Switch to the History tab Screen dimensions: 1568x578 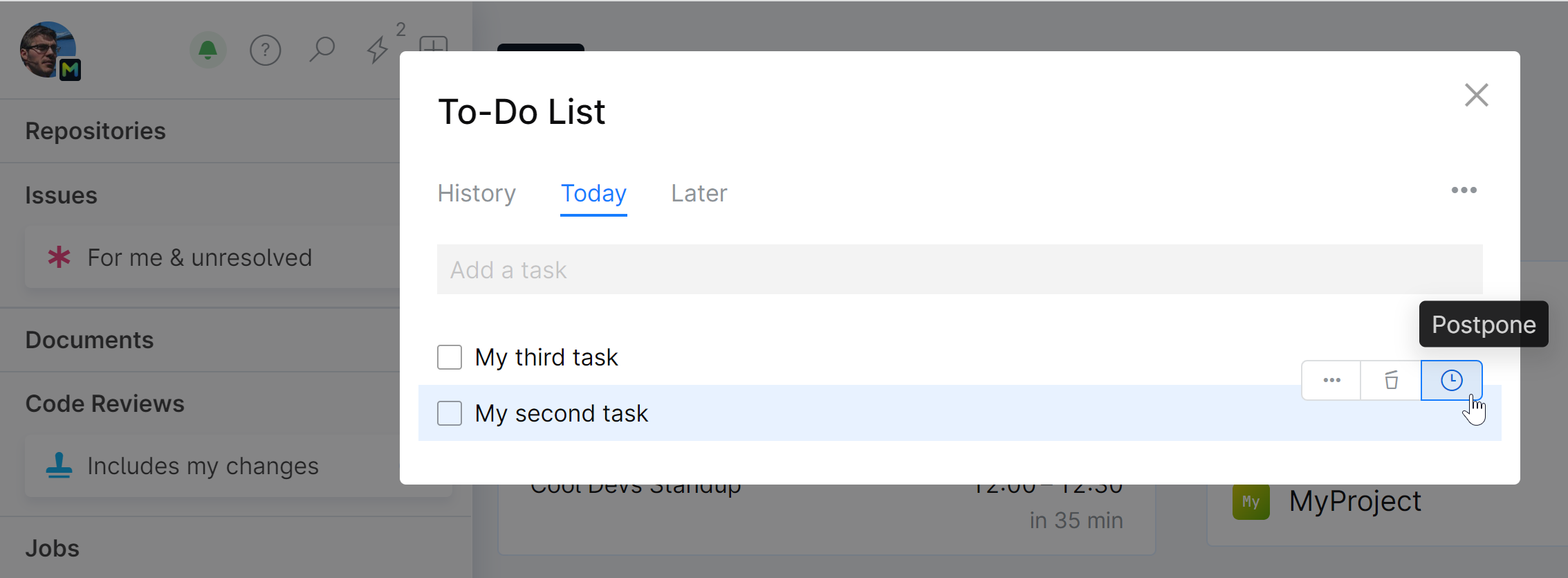(x=477, y=193)
